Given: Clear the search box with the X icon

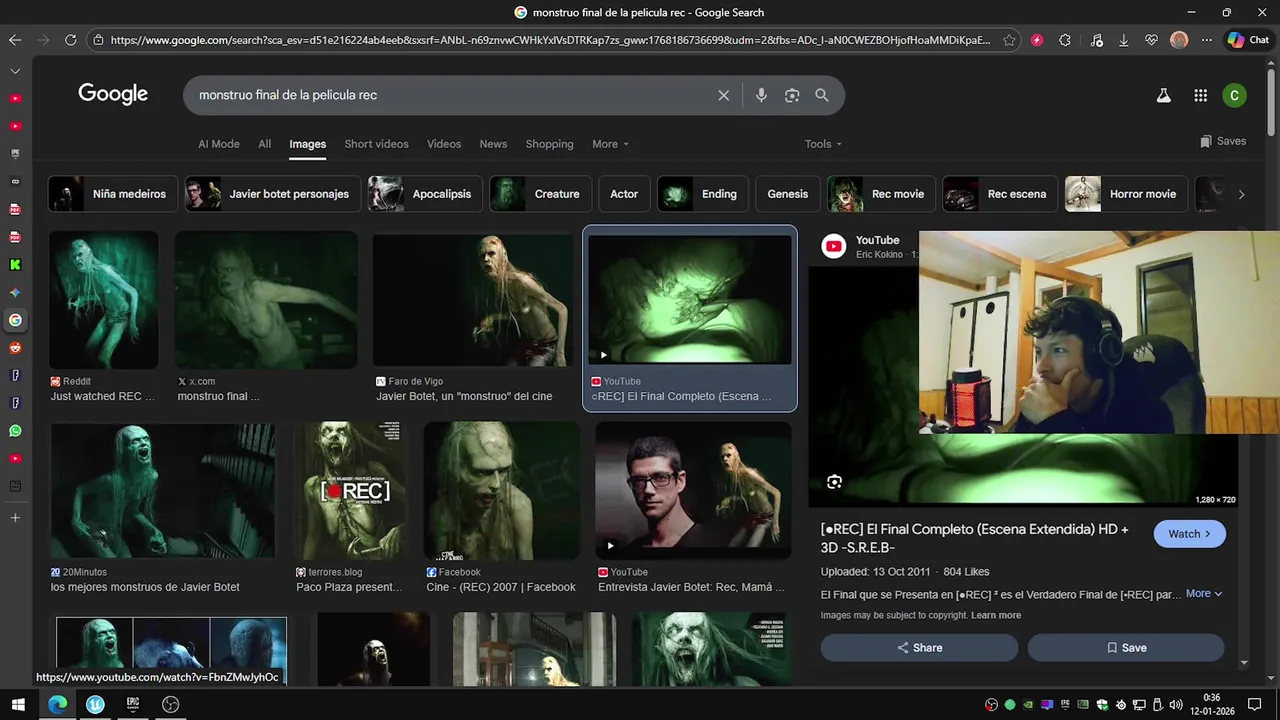Looking at the screenshot, I should [x=724, y=95].
